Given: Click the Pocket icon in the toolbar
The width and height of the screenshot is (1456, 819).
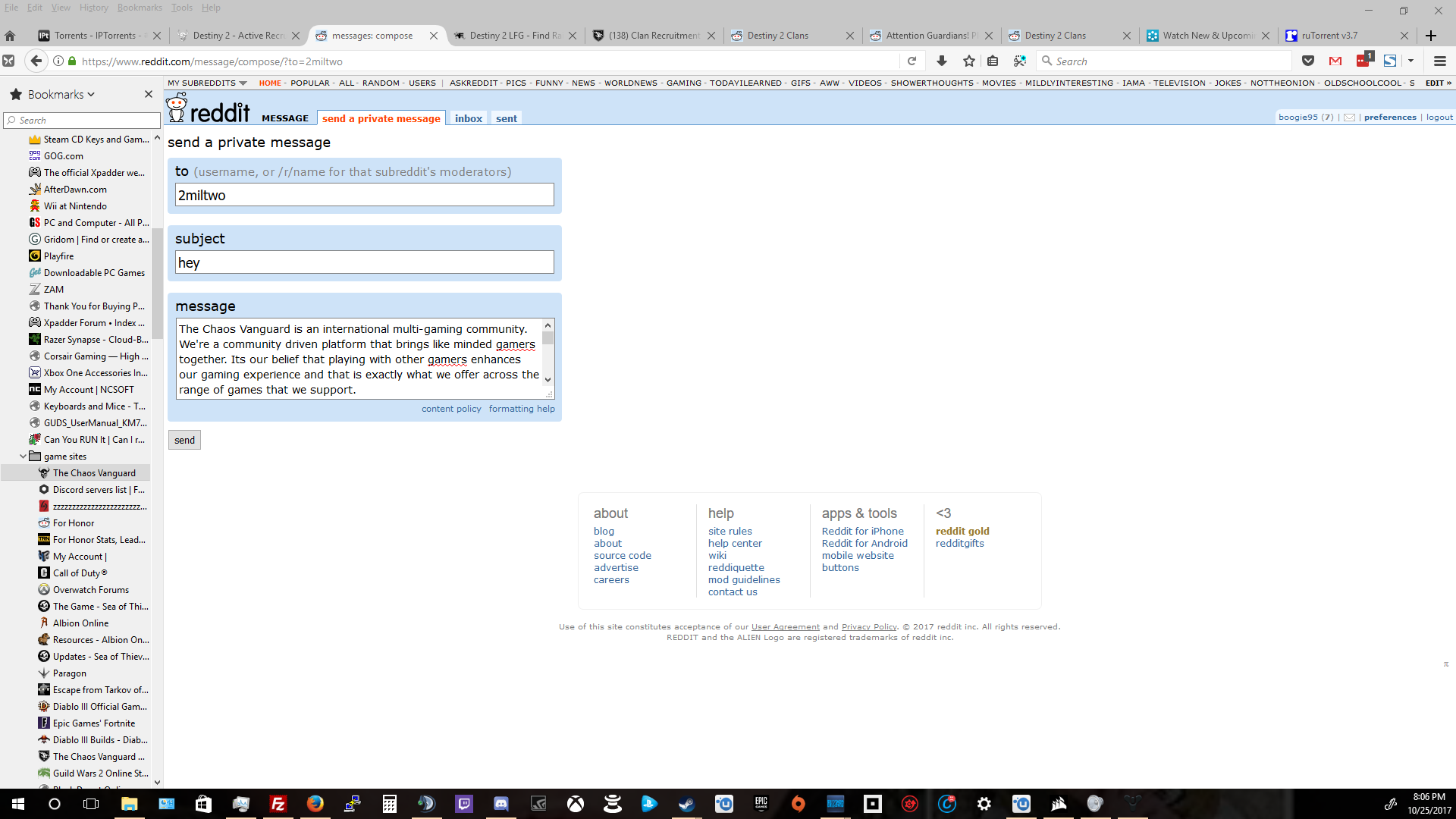Looking at the screenshot, I should 1308,61.
